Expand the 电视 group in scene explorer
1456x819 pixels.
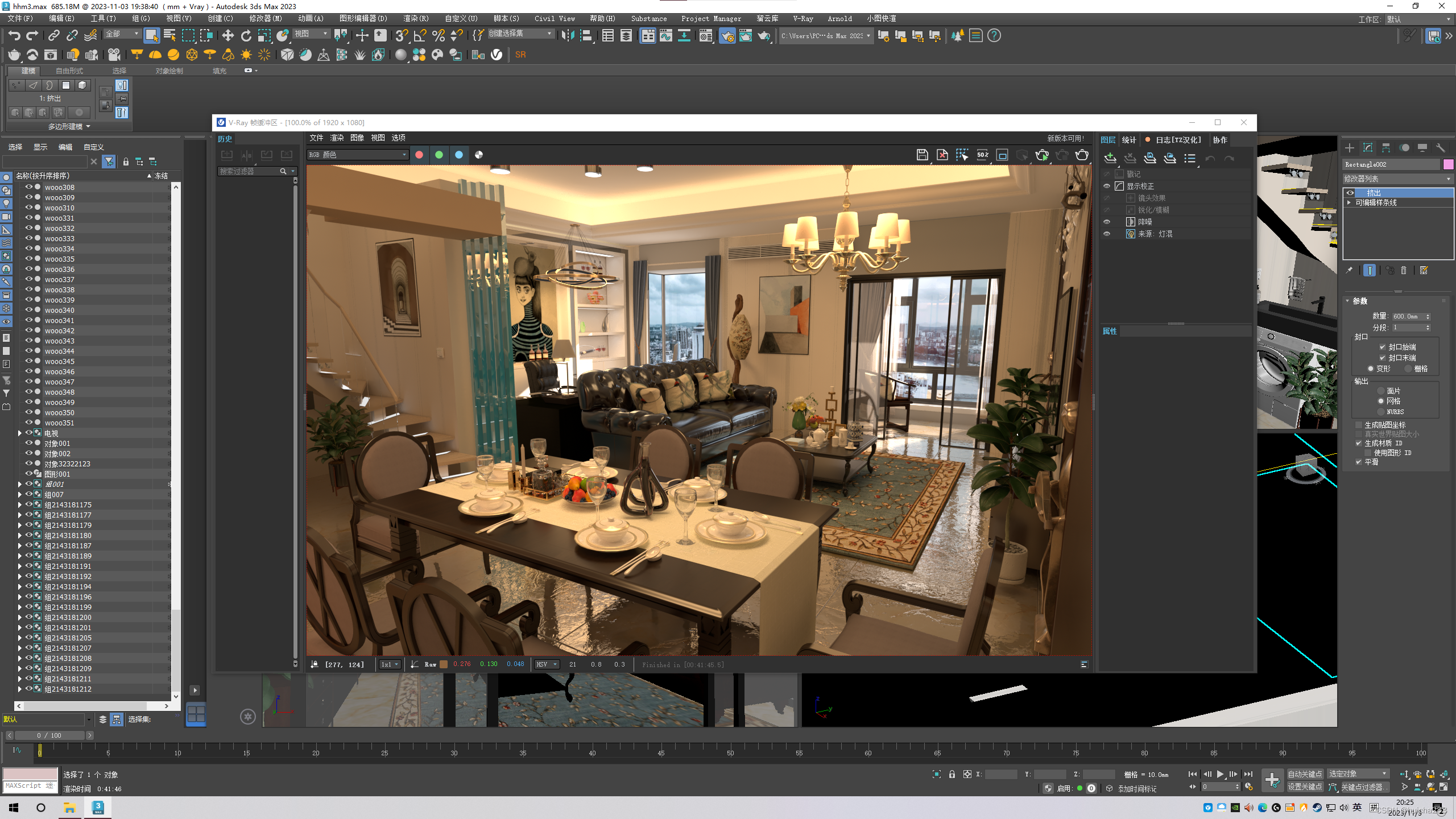(x=20, y=433)
